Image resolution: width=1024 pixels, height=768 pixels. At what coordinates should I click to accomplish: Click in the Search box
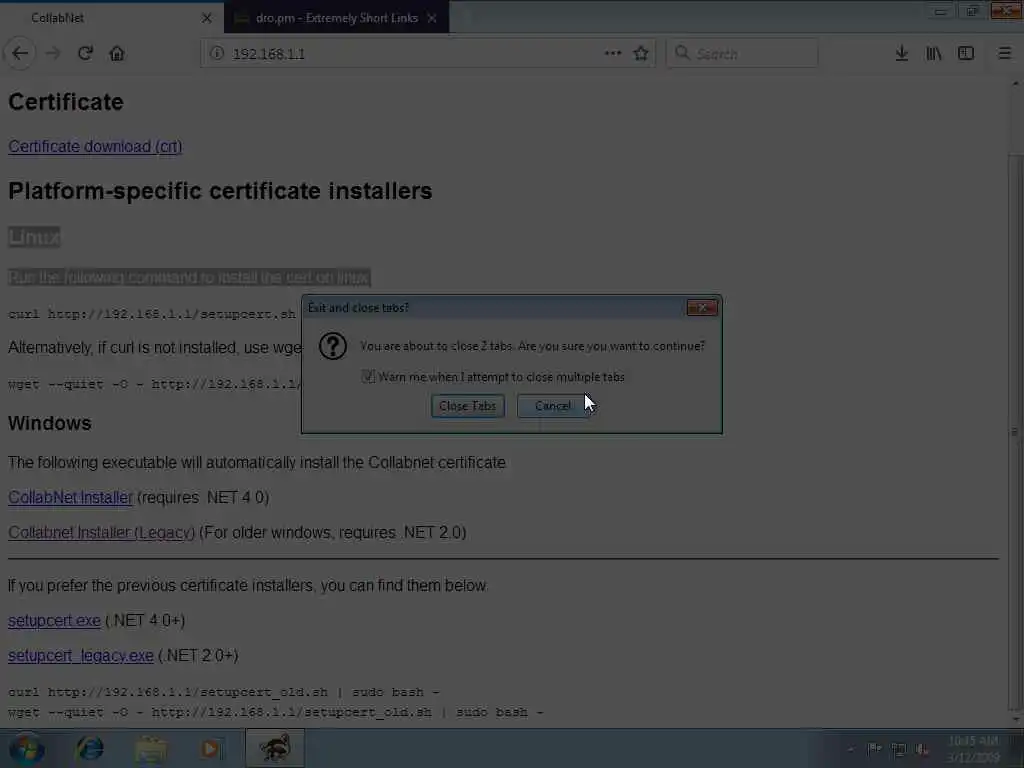point(742,54)
